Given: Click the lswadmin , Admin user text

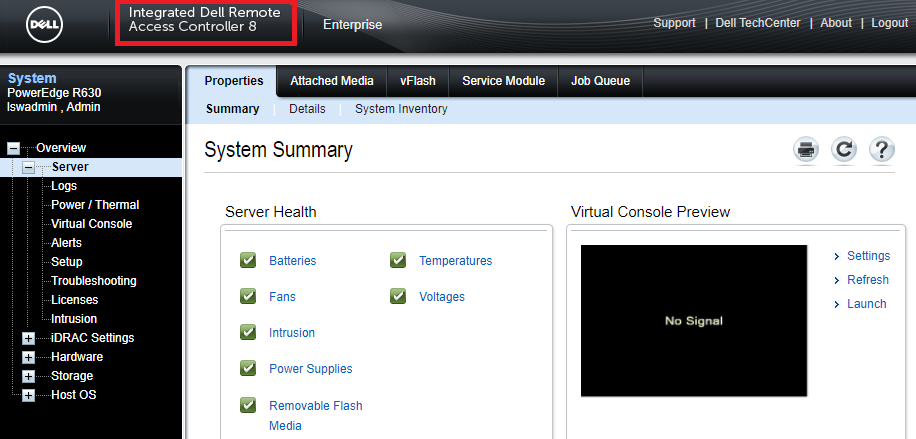Looking at the screenshot, I should coord(54,107).
